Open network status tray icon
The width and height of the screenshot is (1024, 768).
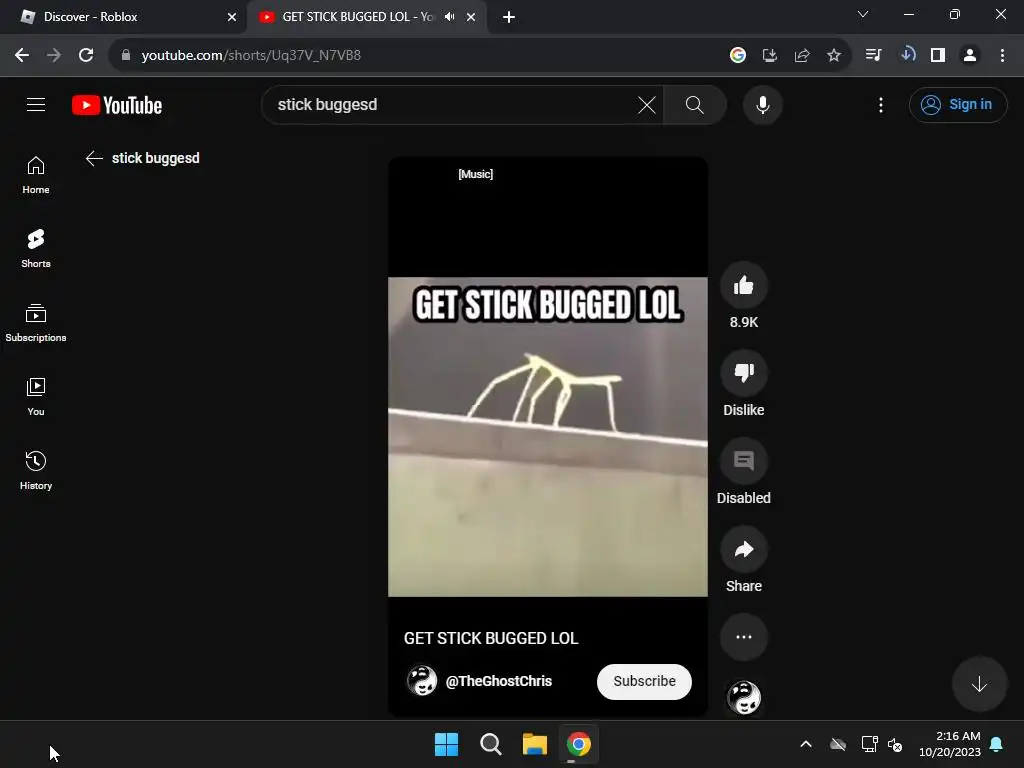coord(869,744)
